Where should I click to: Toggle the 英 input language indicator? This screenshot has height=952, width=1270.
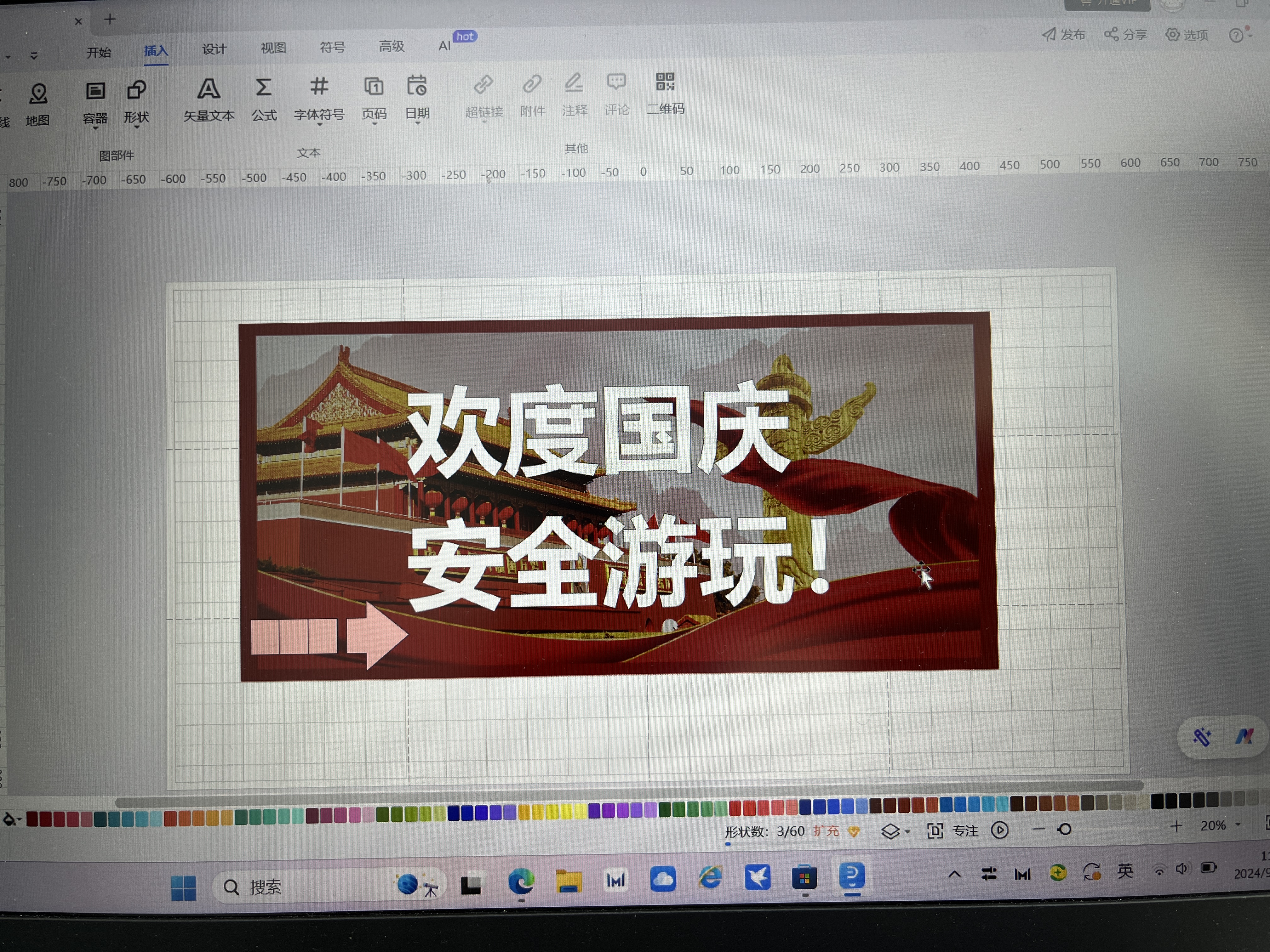1125,871
